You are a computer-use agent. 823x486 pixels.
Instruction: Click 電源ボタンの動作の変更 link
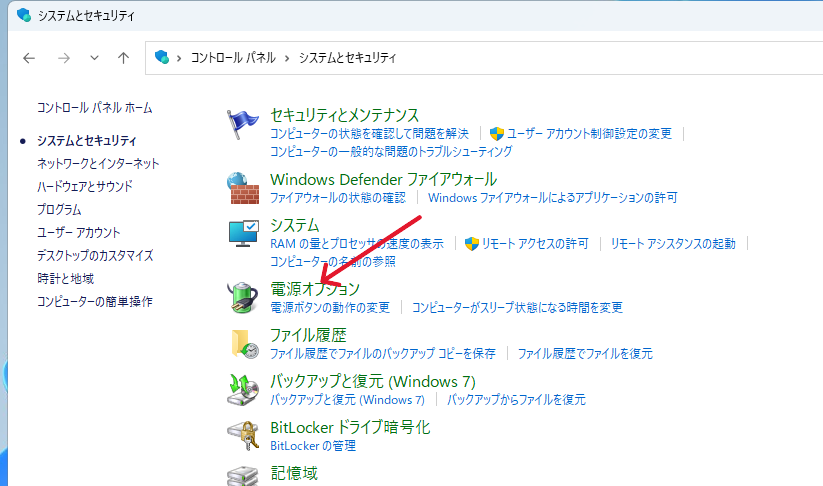tap(330, 307)
